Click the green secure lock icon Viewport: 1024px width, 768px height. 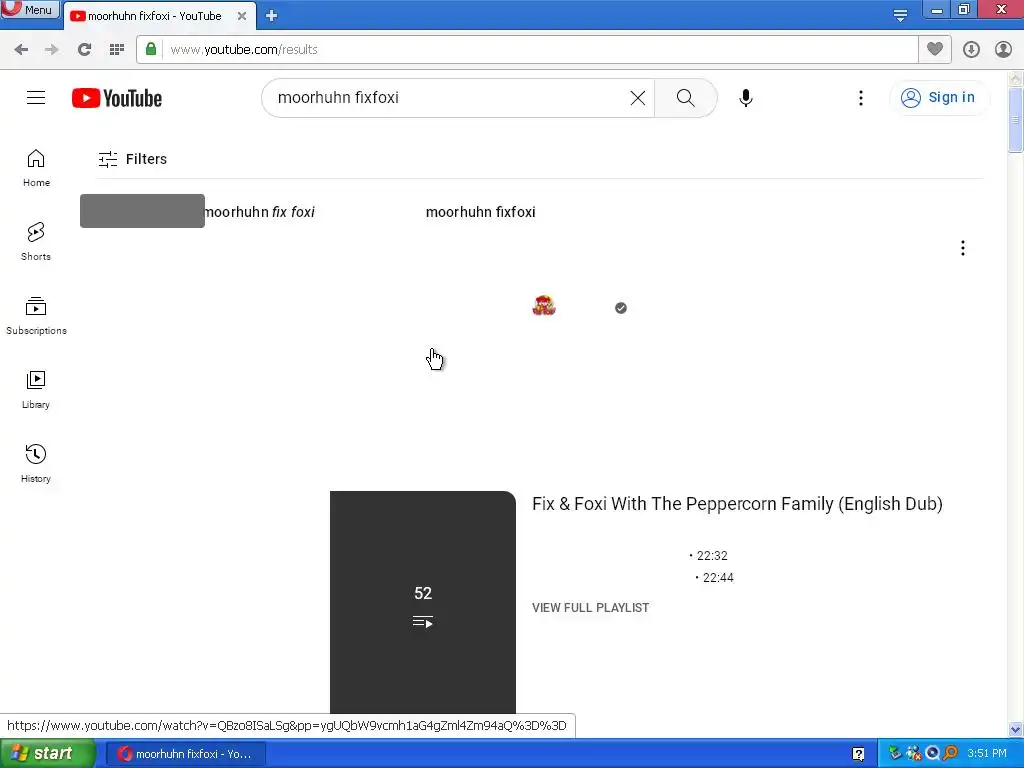click(151, 49)
